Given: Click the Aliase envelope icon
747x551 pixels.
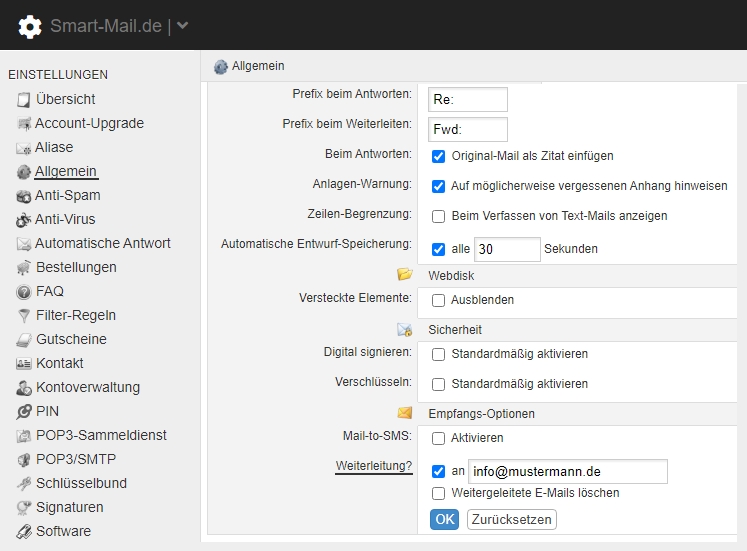Looking at the screenshot, I should pos(23,148).
